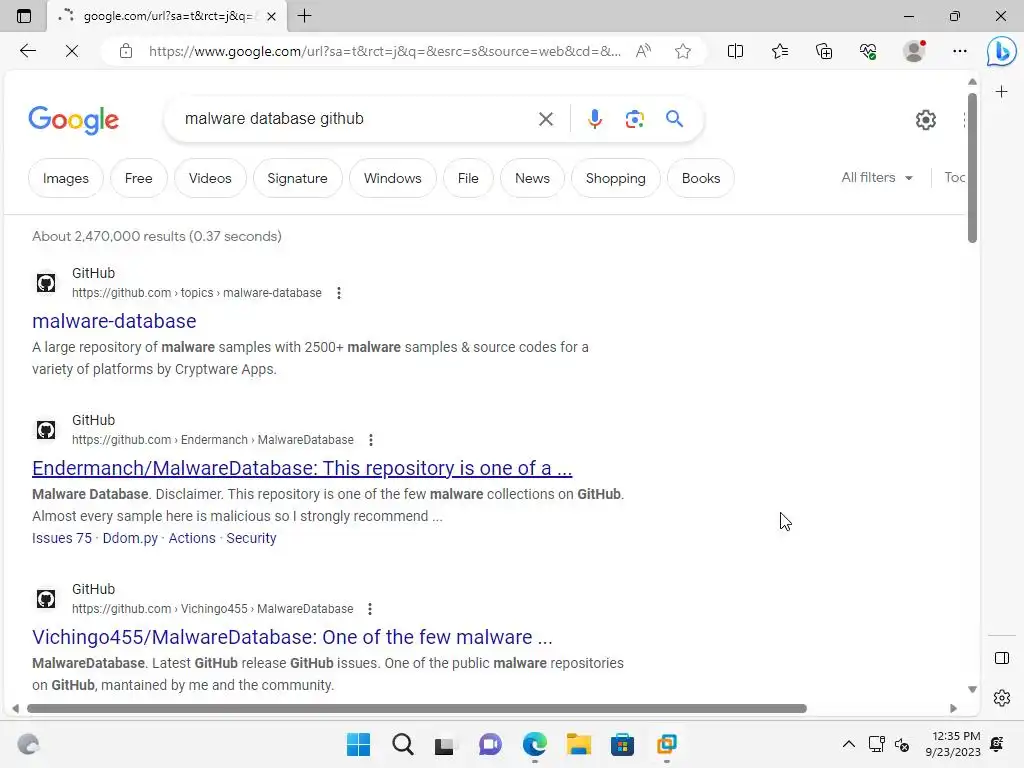This screenshot has width=1024, height=768.
Task: Open a new tab with plus
Action: (304, 16)
